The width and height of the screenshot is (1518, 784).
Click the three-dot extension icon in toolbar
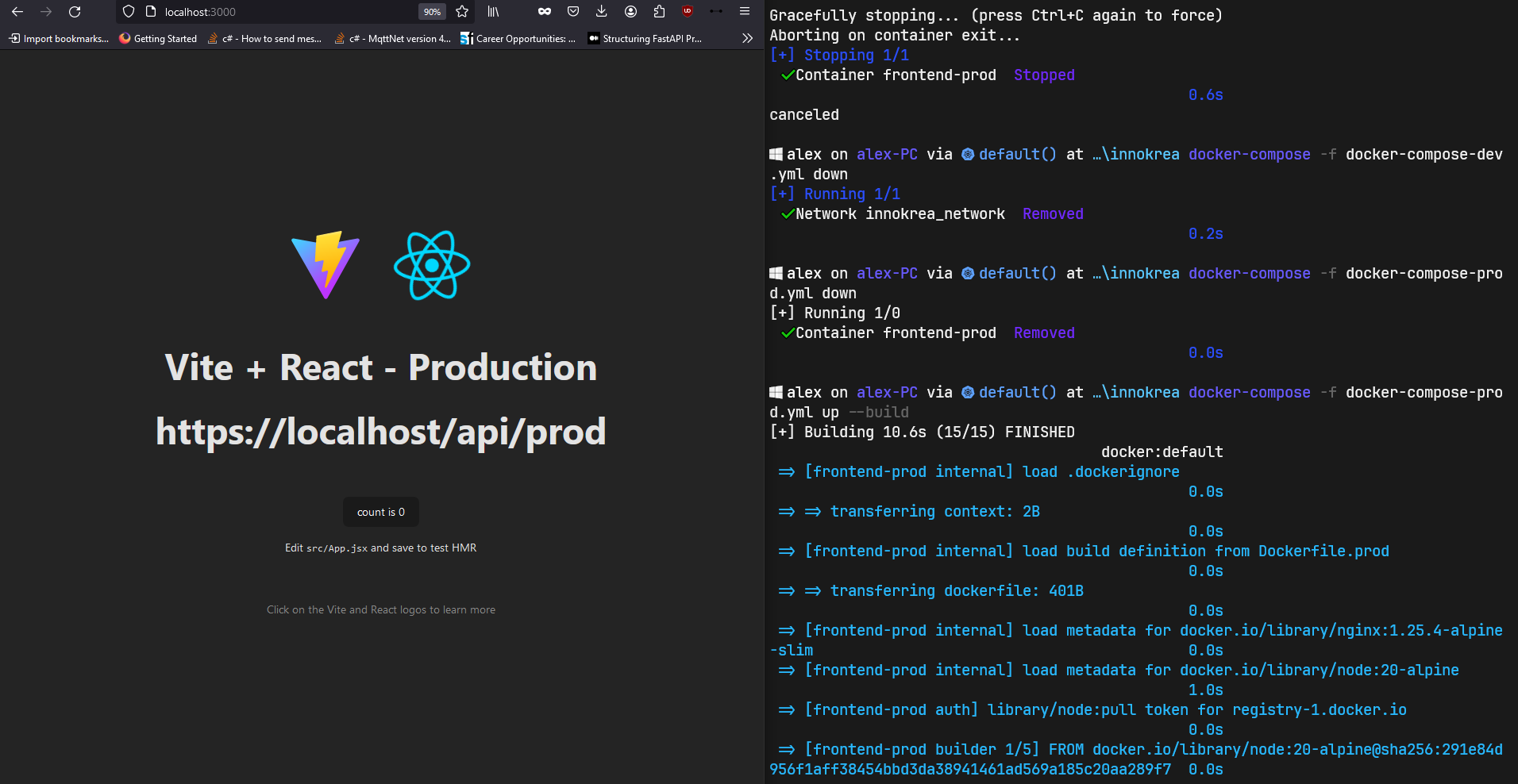click(716, 12)
